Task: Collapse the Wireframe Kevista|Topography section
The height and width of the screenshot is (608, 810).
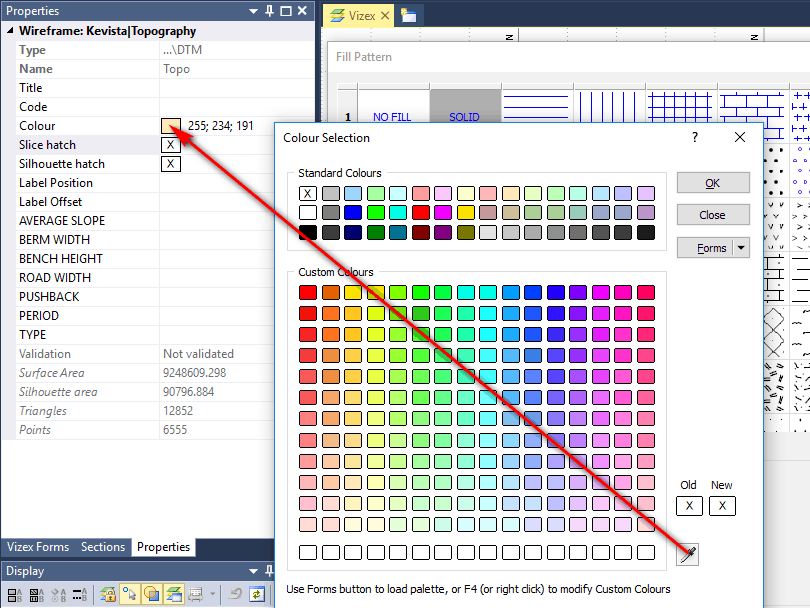Action: coord(9,31)
